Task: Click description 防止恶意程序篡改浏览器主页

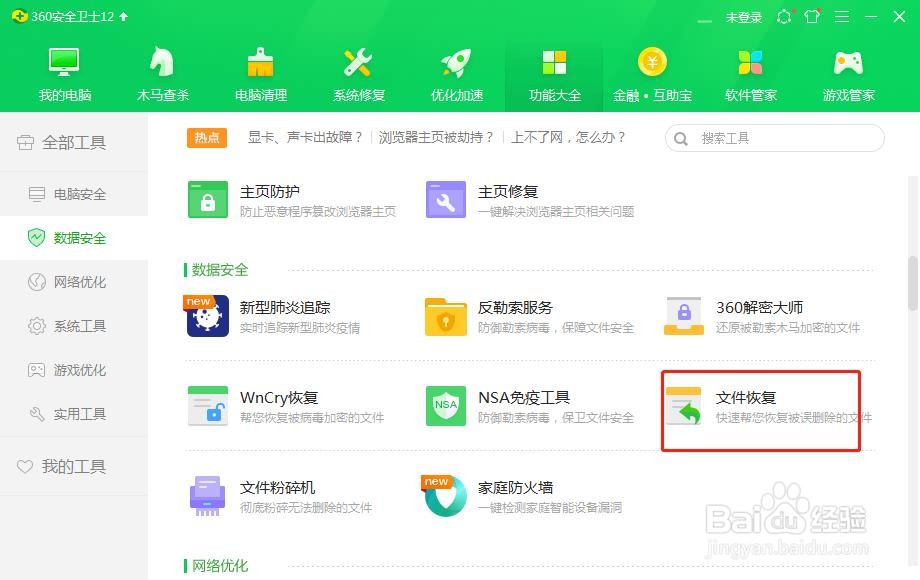Action: coord(318,211)
